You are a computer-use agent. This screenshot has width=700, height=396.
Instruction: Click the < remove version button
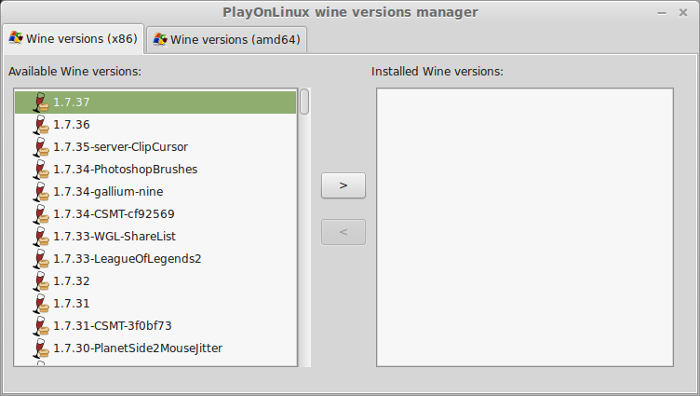343,232
